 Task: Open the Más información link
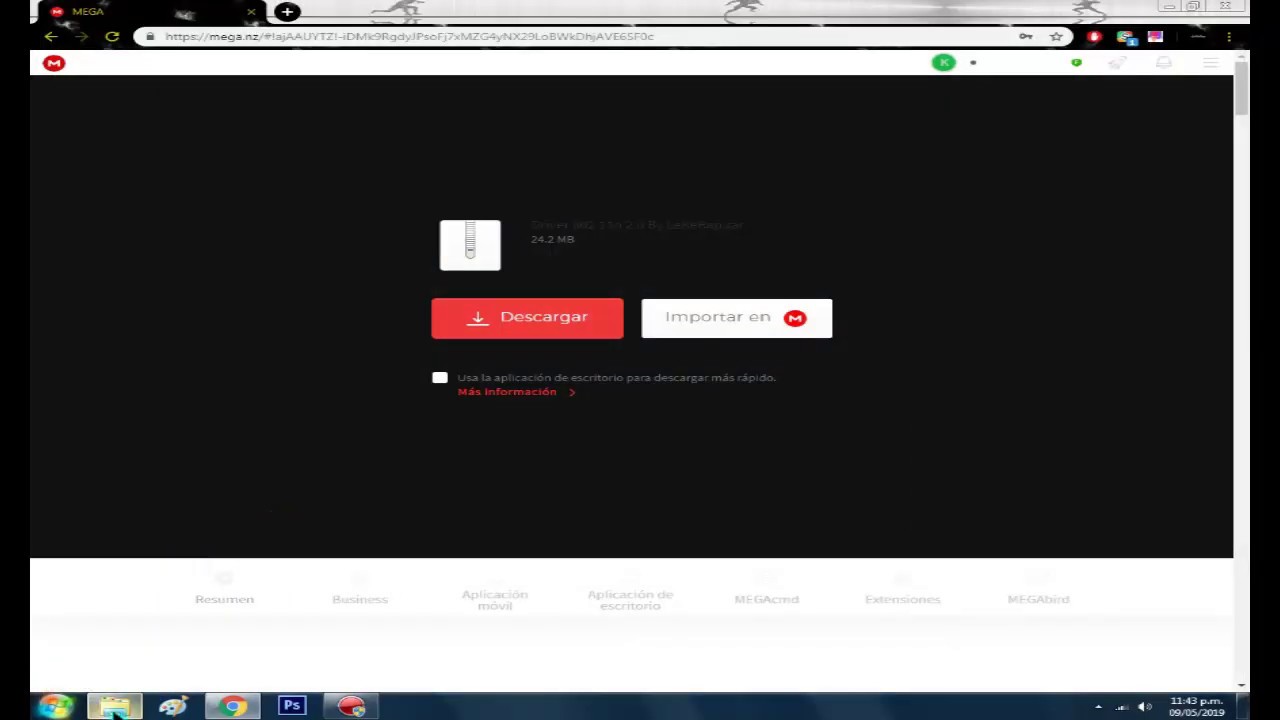pos(516,392)
